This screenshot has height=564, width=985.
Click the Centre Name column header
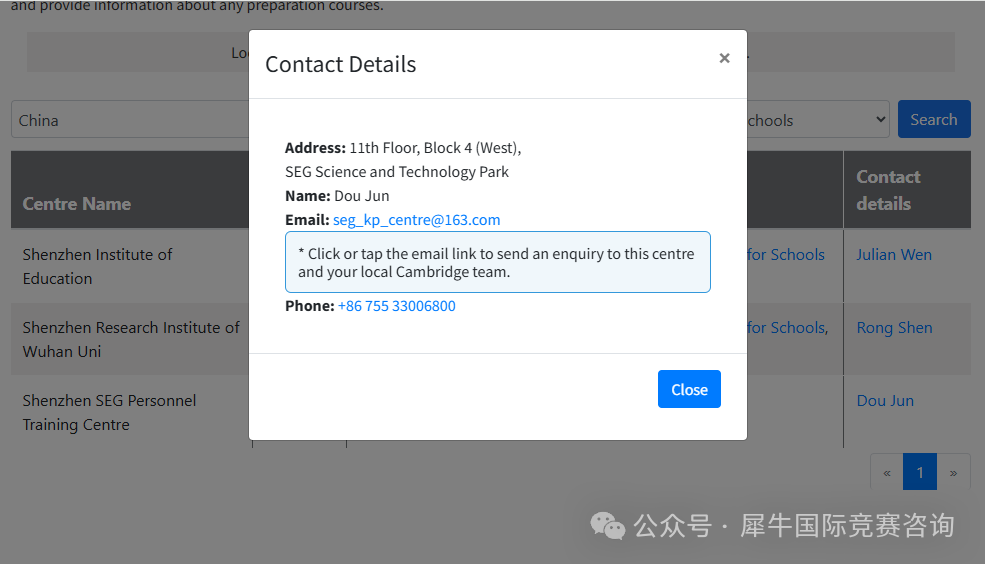pyautogui.click(x=77, y=204)
